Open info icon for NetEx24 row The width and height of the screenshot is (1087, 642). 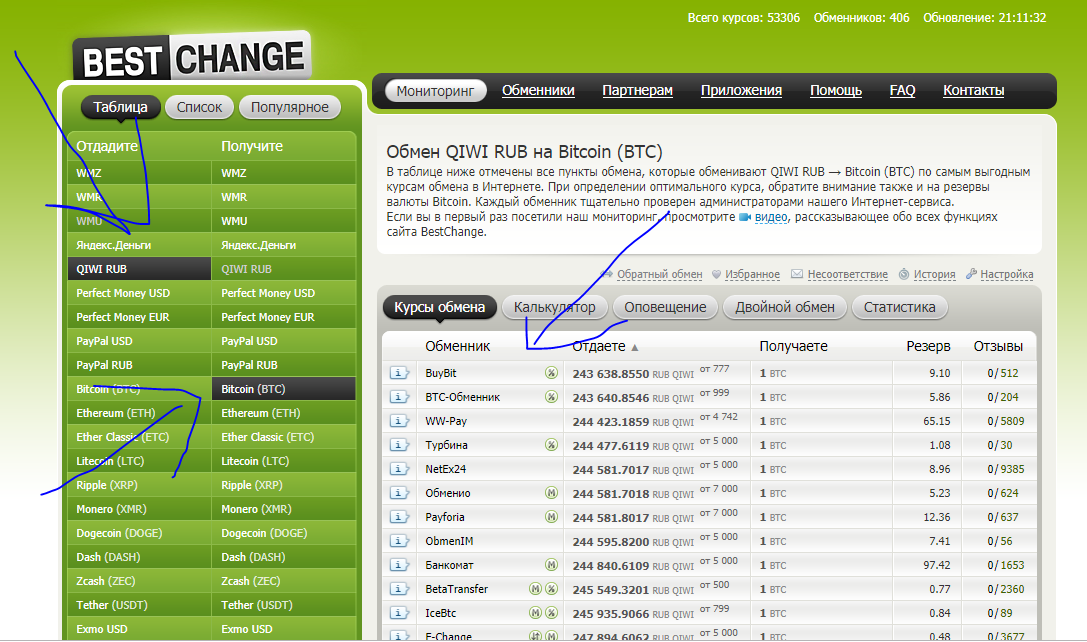(x=399, y=469)
